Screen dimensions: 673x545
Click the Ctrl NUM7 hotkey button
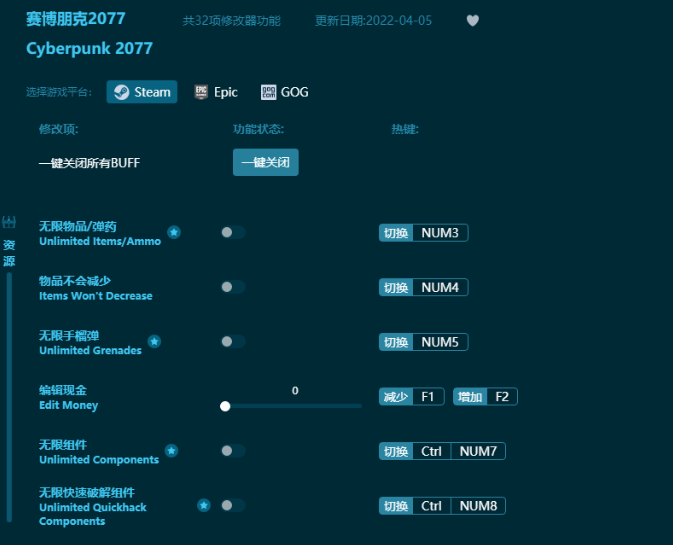tap(442, 451)
